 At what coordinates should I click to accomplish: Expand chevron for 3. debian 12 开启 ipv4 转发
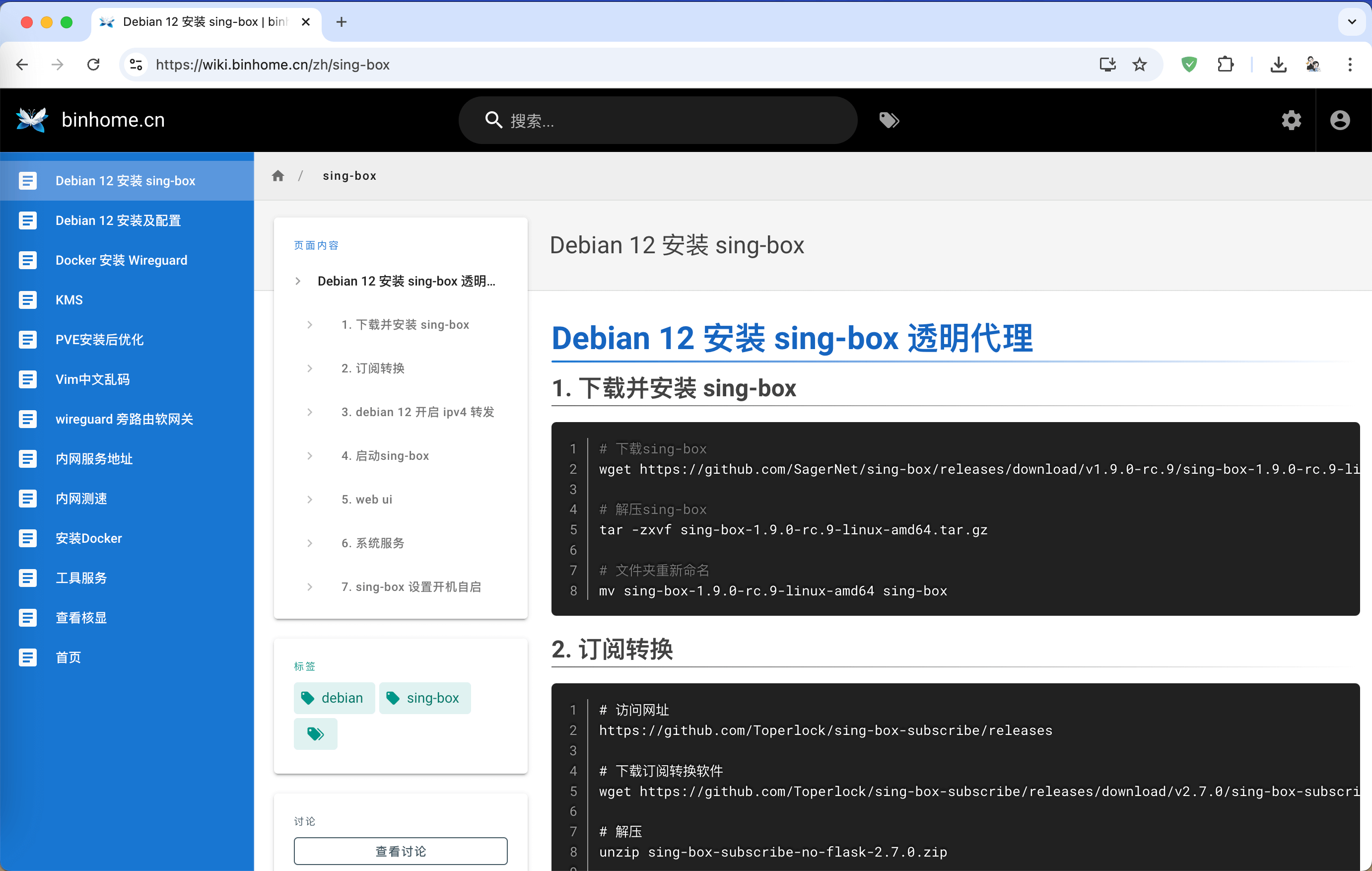(310, 412)
